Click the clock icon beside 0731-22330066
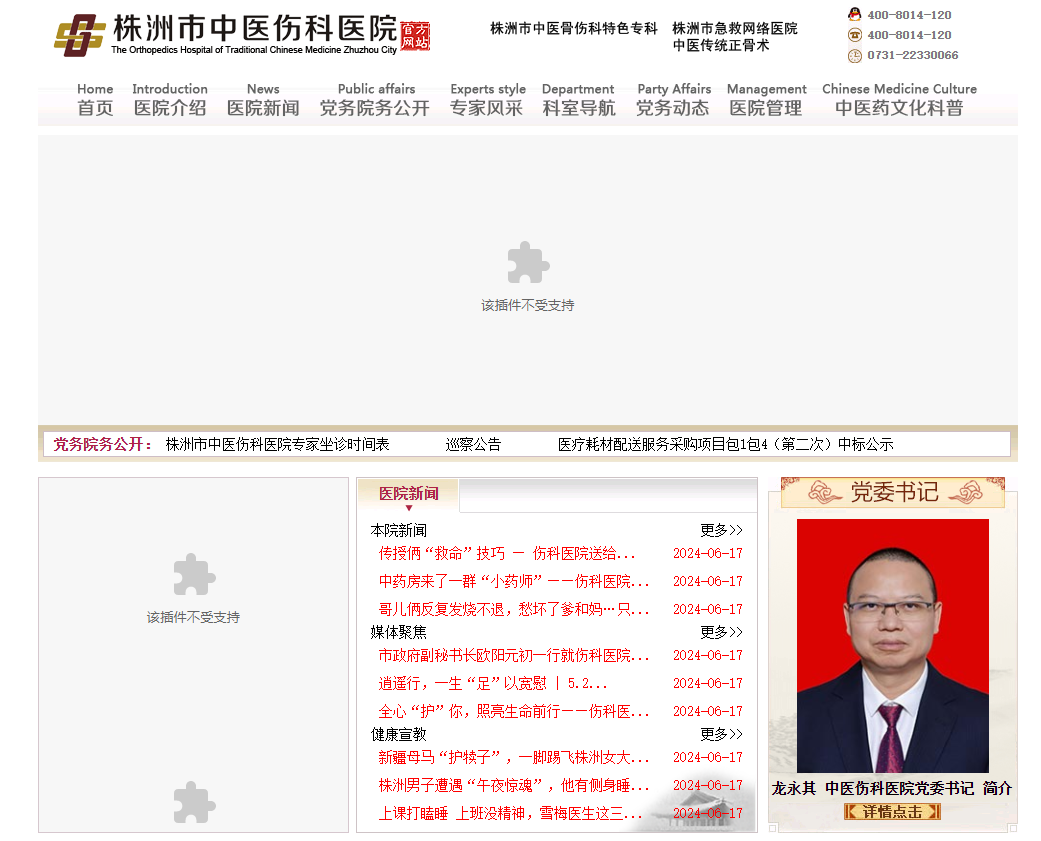 (854, 56)
